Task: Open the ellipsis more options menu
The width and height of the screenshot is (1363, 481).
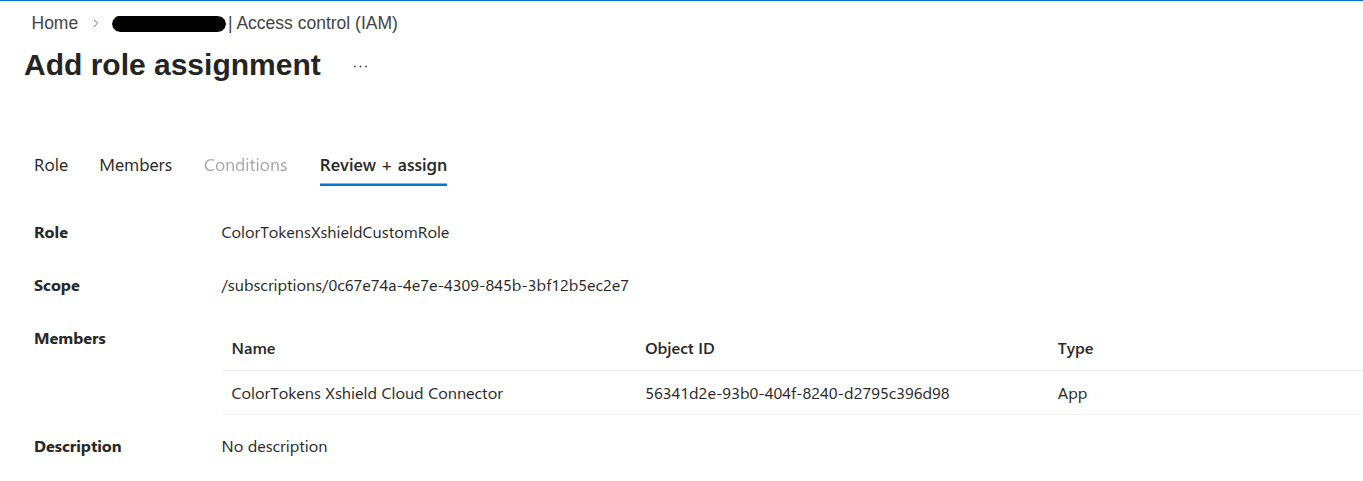Action: (361, 66)
